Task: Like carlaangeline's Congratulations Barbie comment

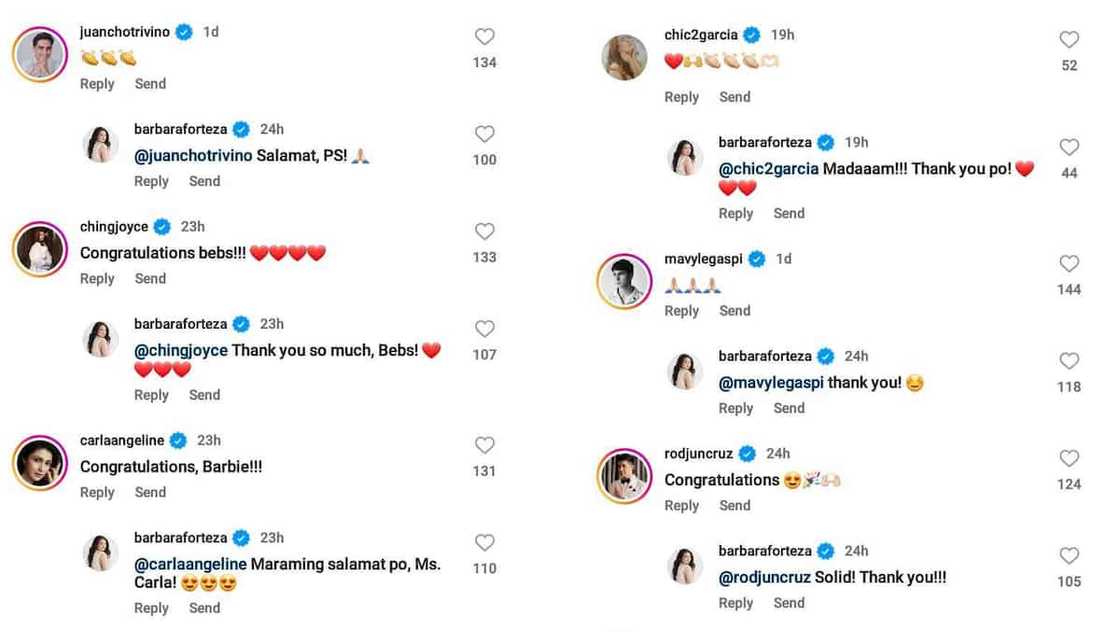Action: pyautogui.click(x=484, y=446)
